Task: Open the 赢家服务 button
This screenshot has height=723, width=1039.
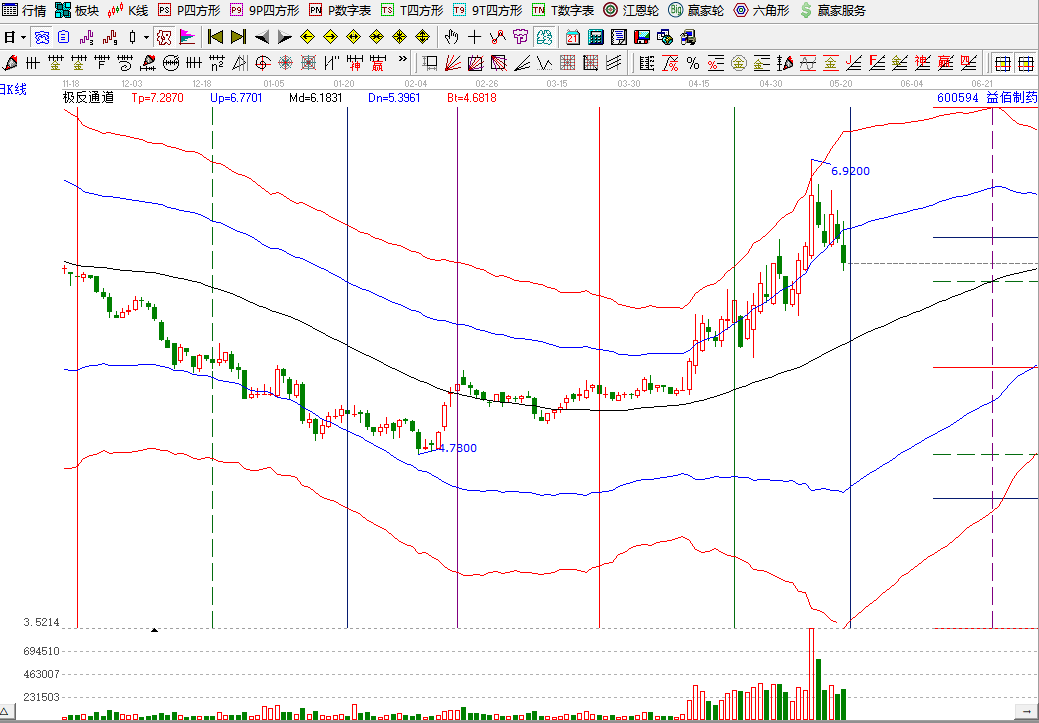Action: [832, 11]
